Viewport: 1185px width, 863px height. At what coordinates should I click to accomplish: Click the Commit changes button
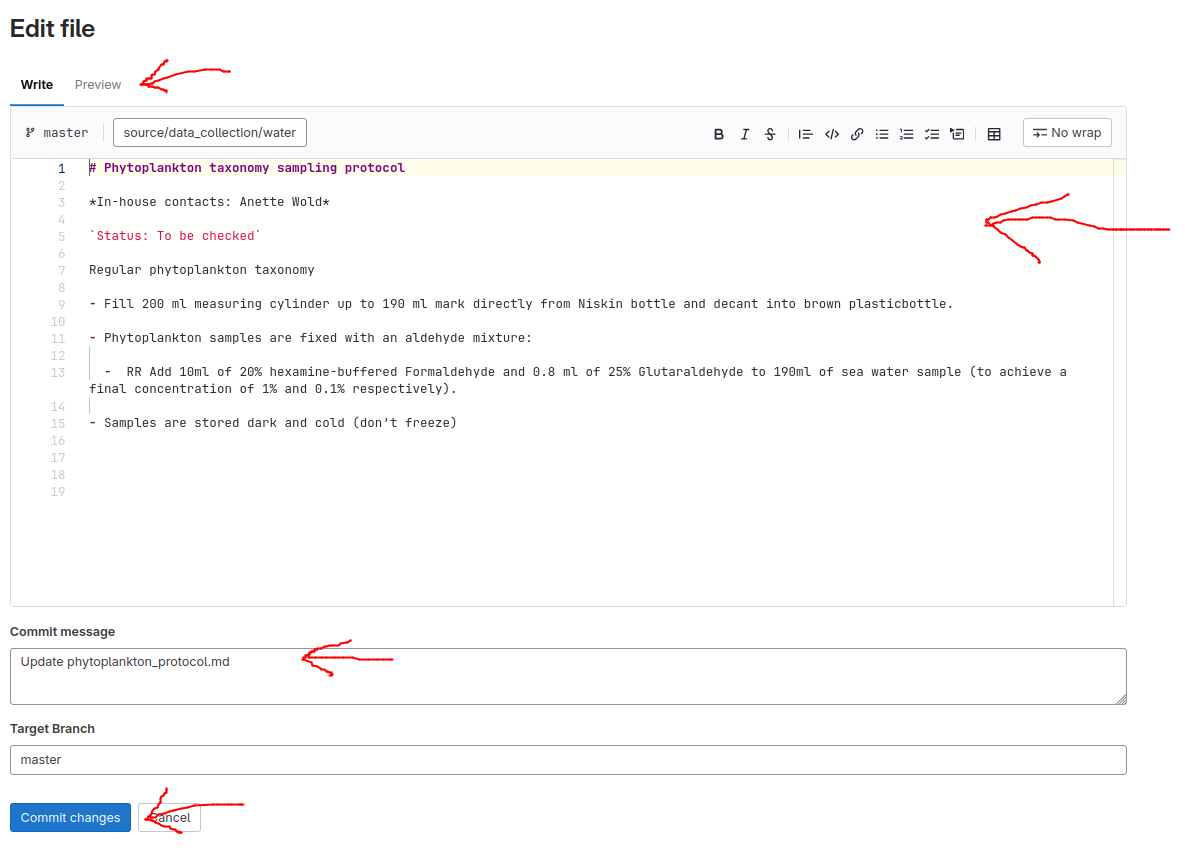(71, 818)
